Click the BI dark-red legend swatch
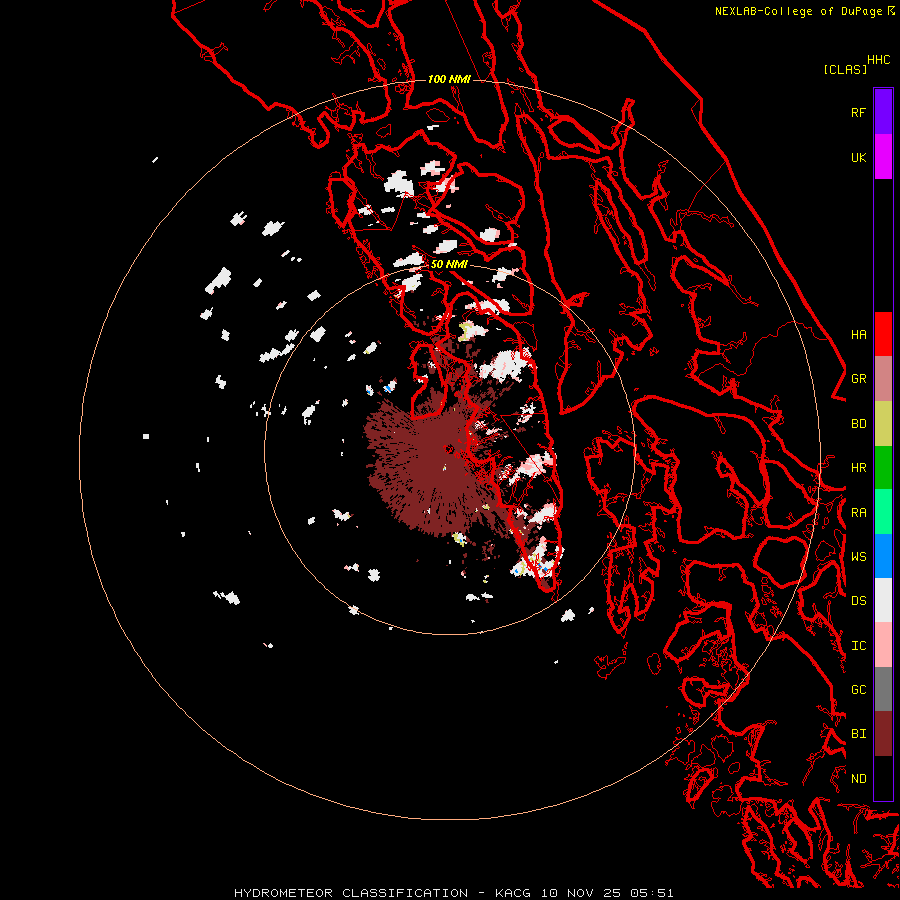900x900 pixels. [x=883, y=734]
